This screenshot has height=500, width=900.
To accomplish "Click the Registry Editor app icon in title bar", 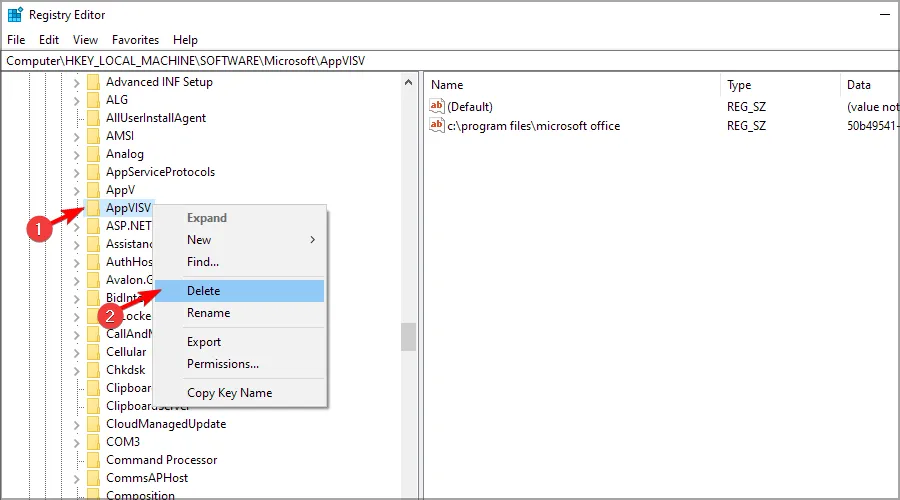I will [x=14, y=15].
